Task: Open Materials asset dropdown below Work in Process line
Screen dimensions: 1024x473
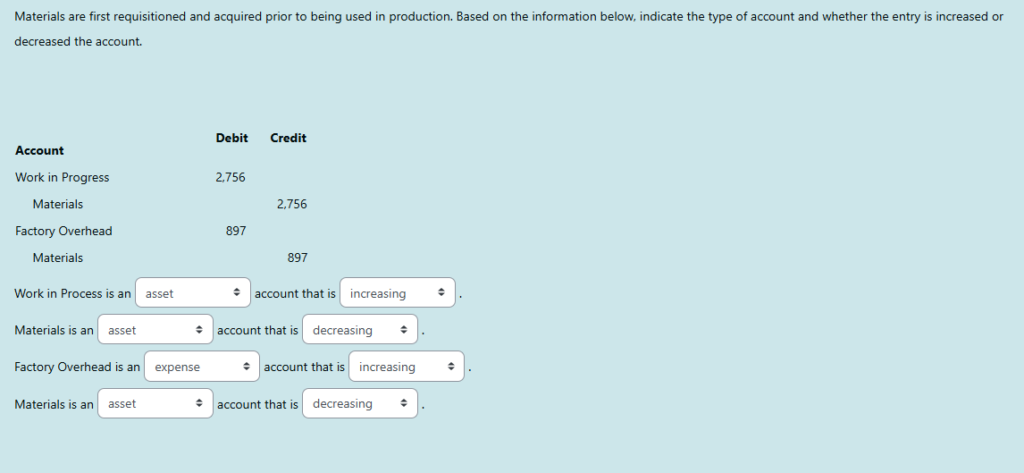Action: coord(155,331)
